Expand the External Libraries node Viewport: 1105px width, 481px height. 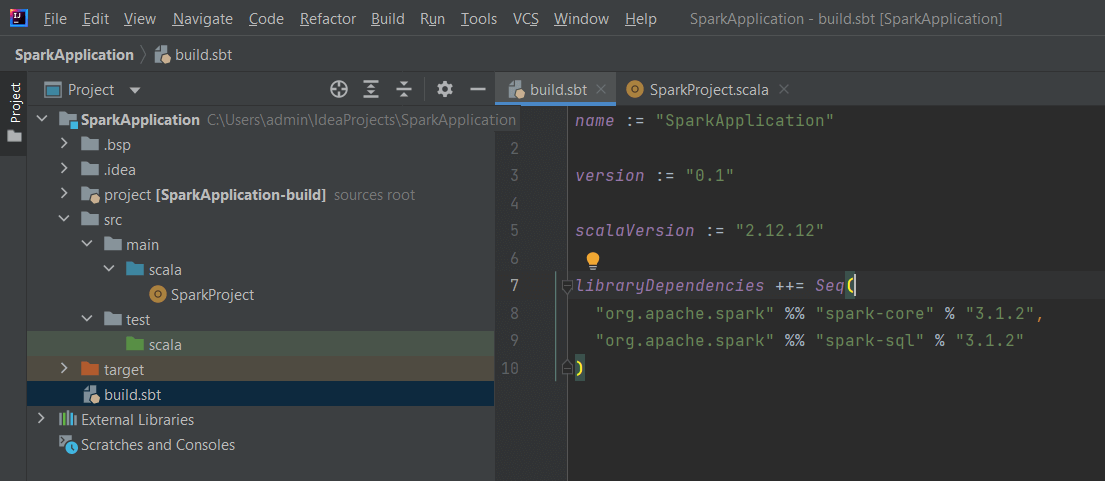(x=41, y=419)
